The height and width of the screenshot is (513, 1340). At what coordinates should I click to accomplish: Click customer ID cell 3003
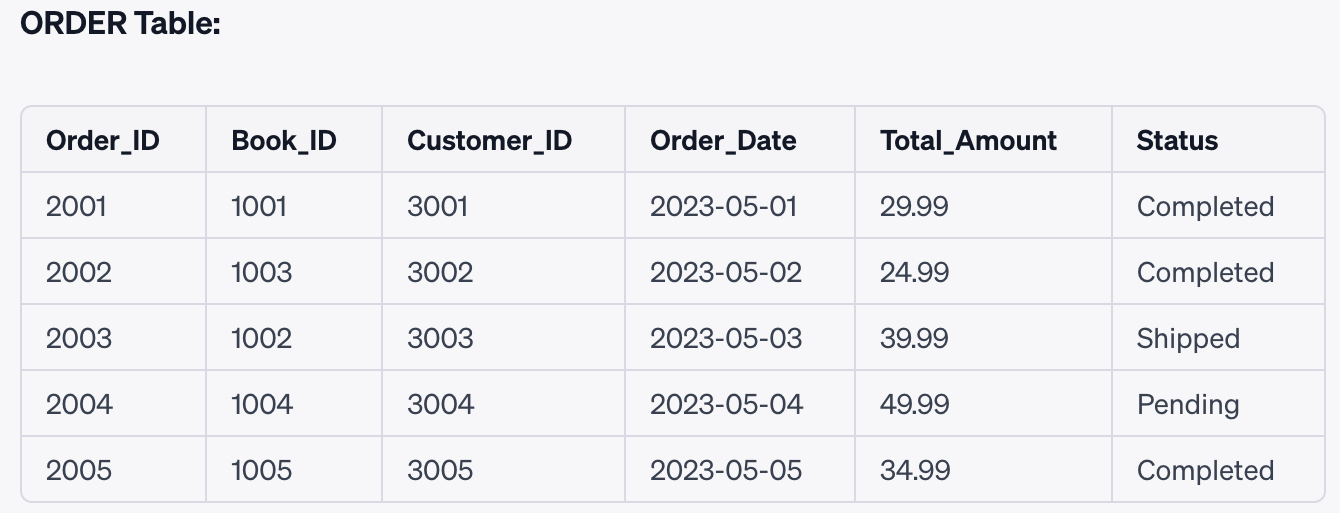(440, 338)
